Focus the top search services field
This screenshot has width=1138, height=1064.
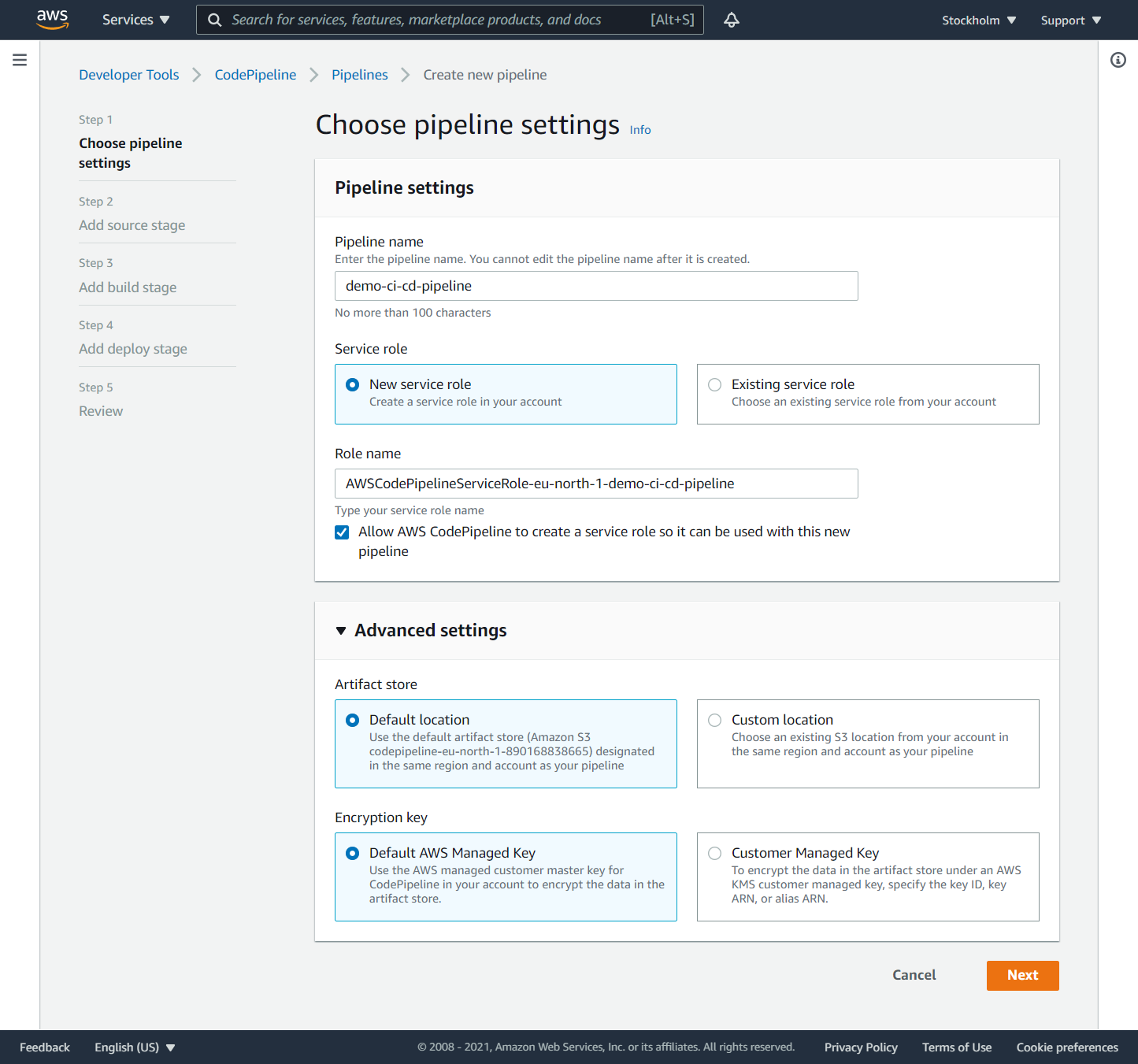click(x=450, y=20)
